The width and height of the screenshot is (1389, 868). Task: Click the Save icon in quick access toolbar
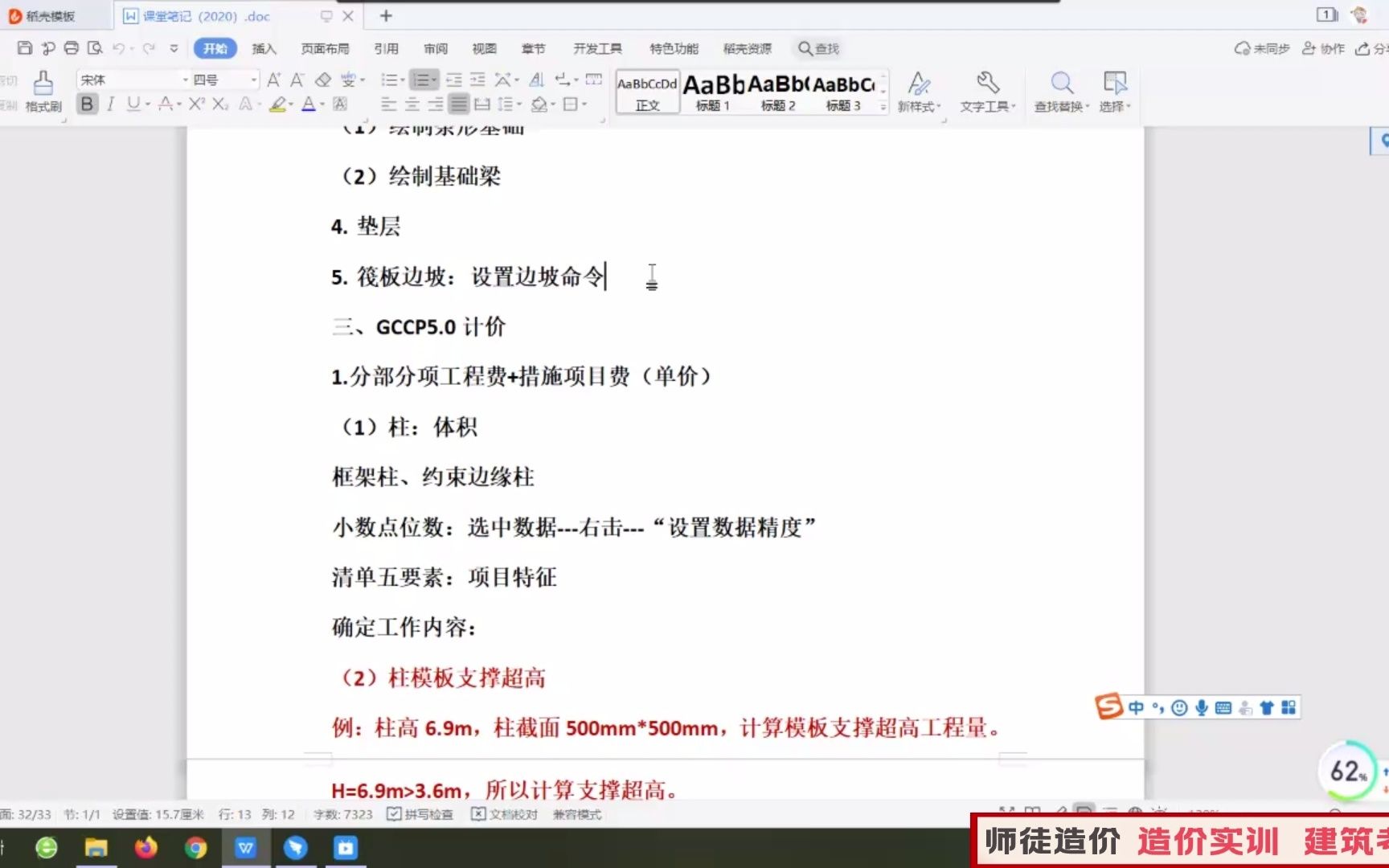tap(25, 48)
